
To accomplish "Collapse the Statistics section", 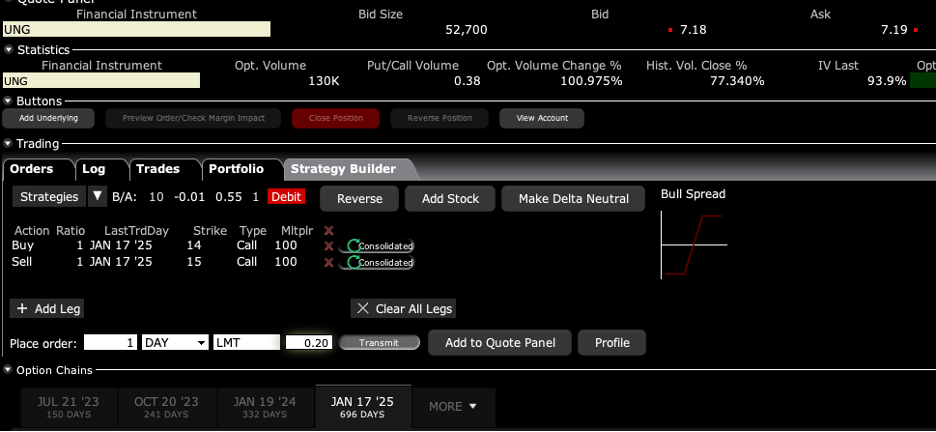I will point(8,50).
